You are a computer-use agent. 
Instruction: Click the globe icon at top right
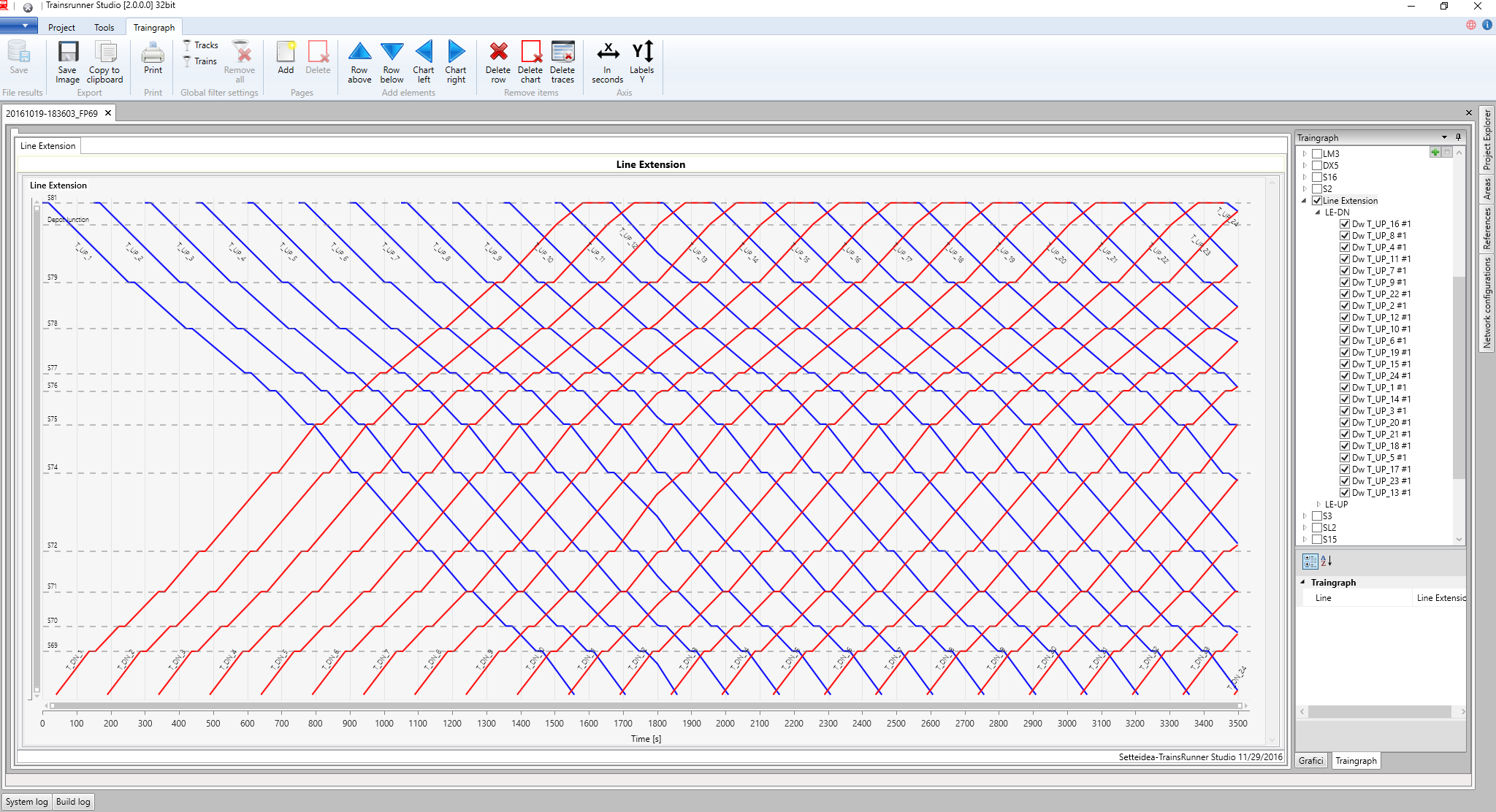(x=1470, y=25)
